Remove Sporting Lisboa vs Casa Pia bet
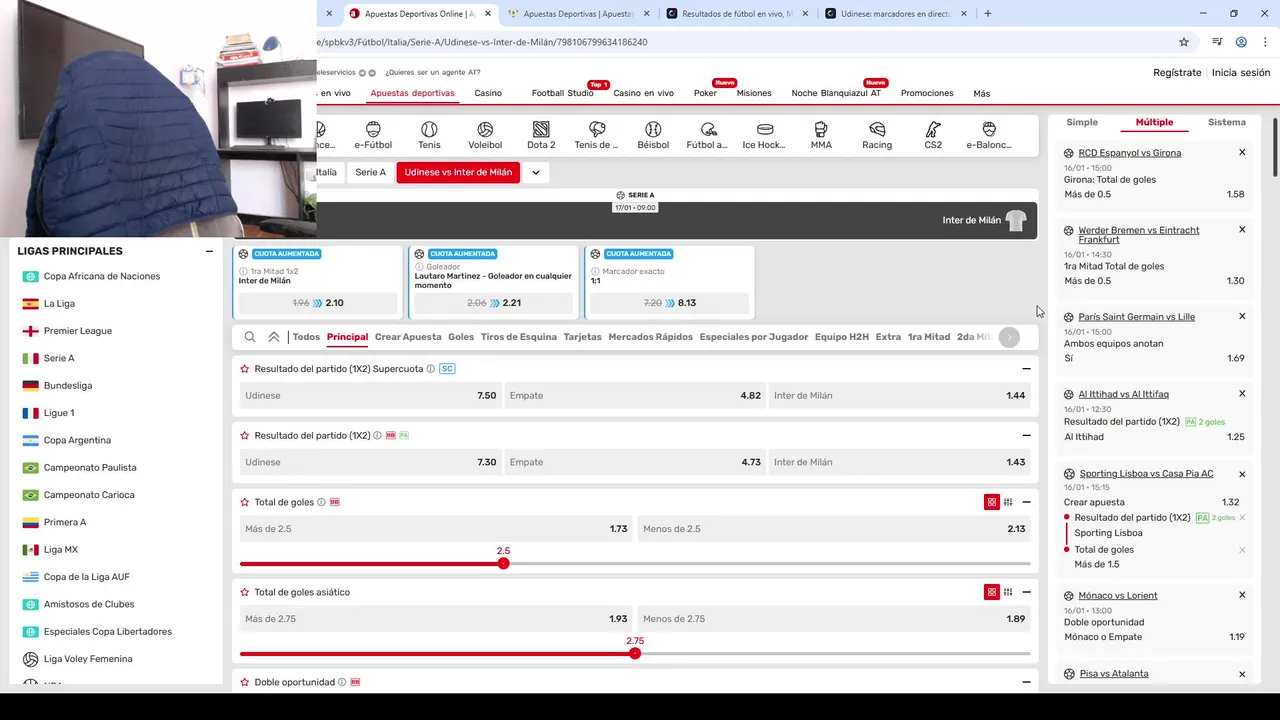 coord(1242,474)
